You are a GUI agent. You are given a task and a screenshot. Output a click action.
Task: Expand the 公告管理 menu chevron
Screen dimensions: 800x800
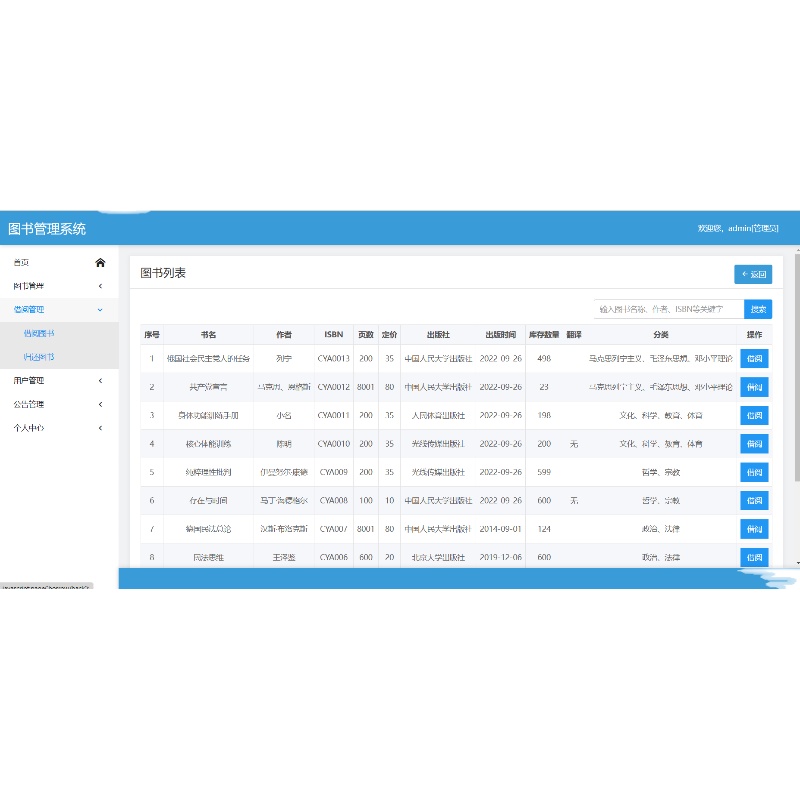[100, 404]
